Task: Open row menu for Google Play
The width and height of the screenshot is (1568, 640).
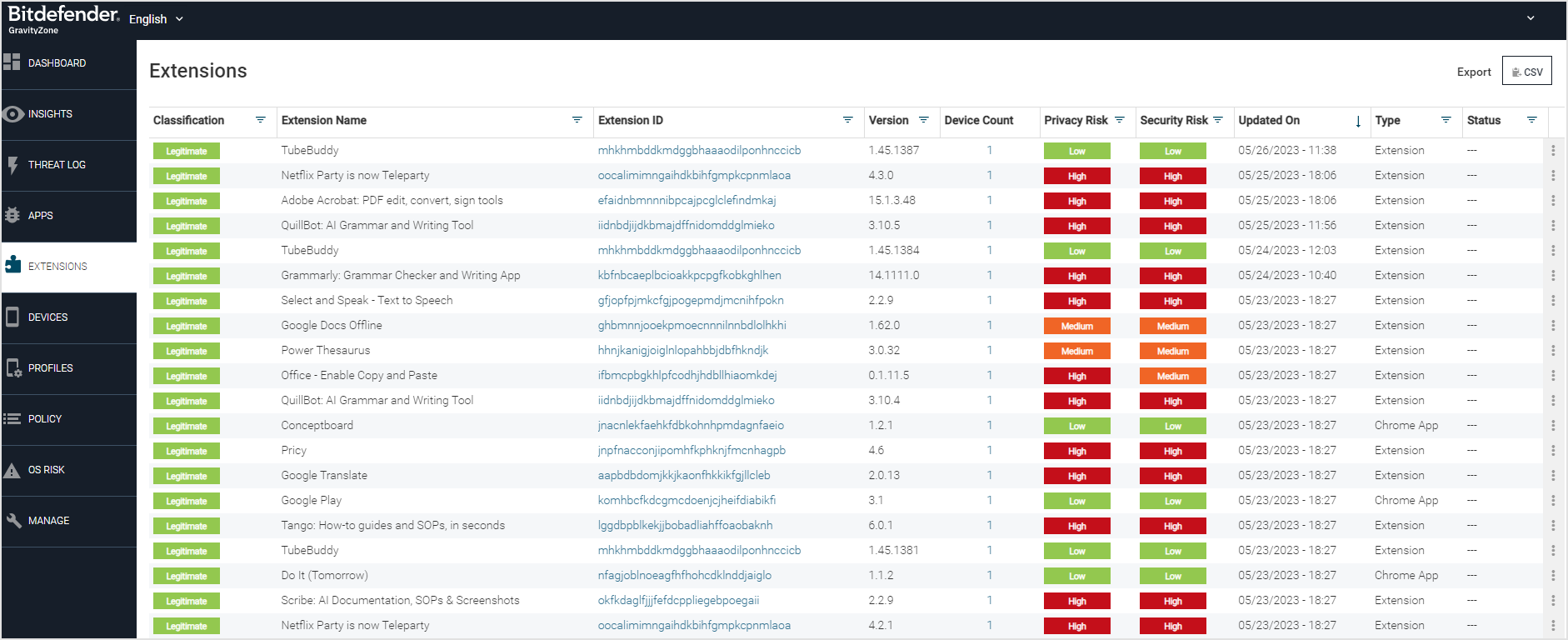Action: click(x=1553, y=501)
